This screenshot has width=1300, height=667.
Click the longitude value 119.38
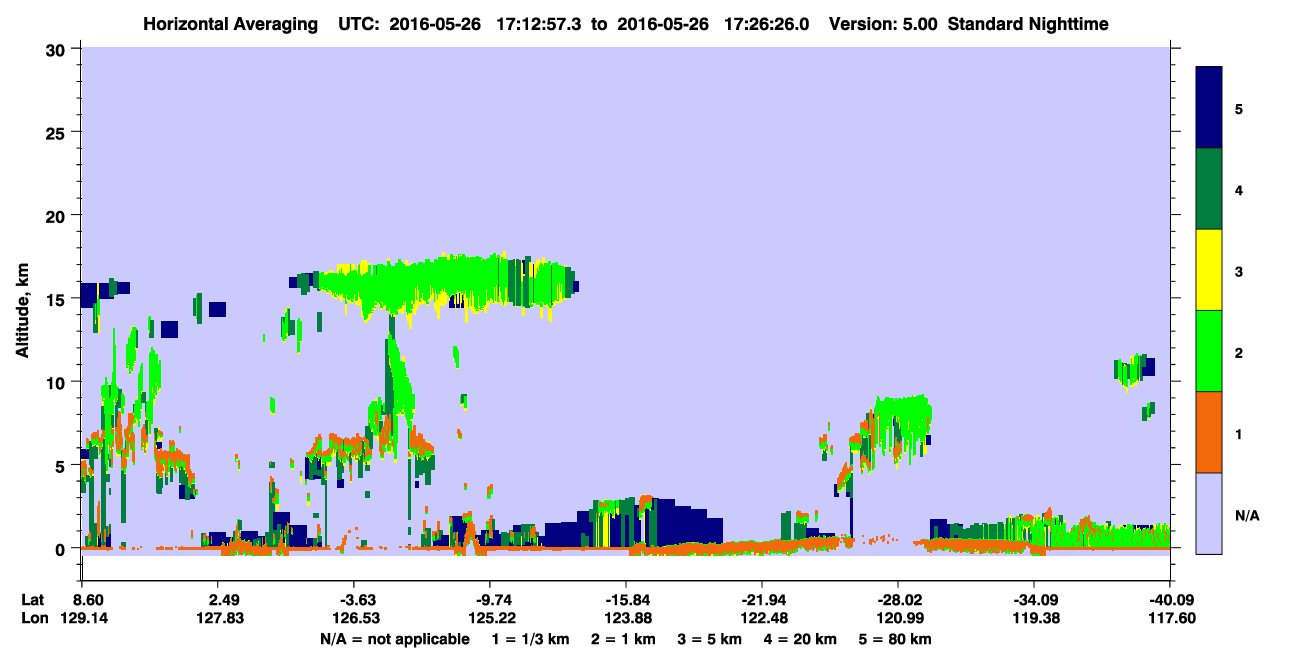pyautogui.click(x=1037, y=618)
